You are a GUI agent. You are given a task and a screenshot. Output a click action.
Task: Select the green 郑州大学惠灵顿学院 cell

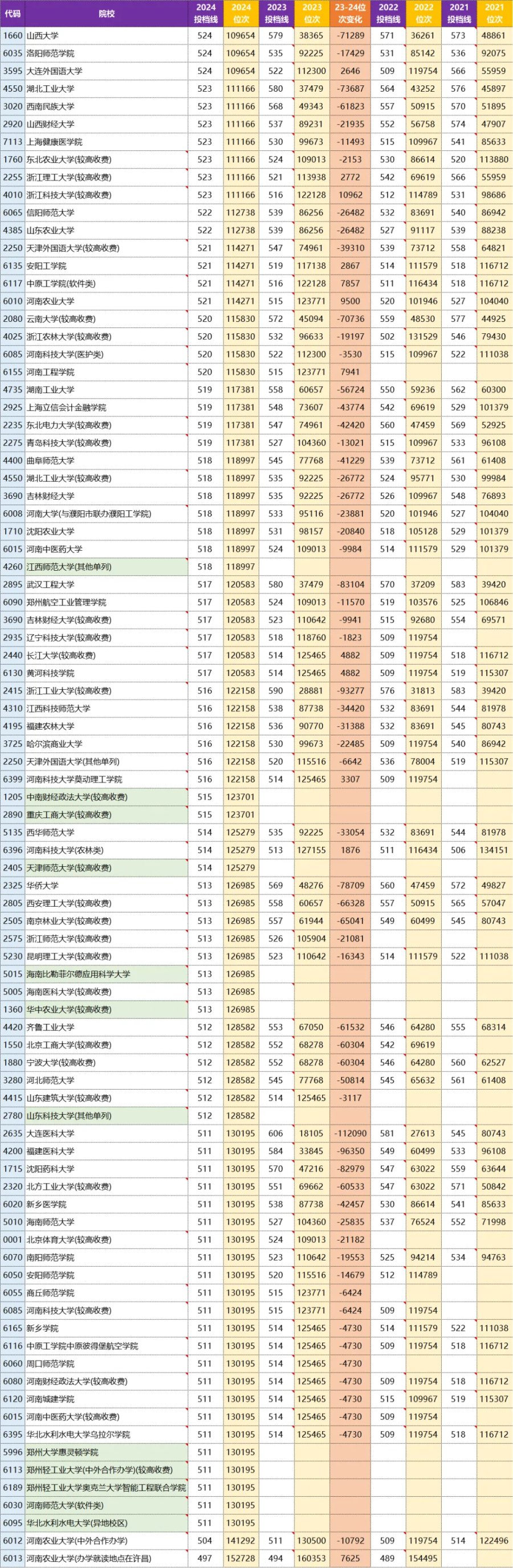click(x=106, y=1452)
